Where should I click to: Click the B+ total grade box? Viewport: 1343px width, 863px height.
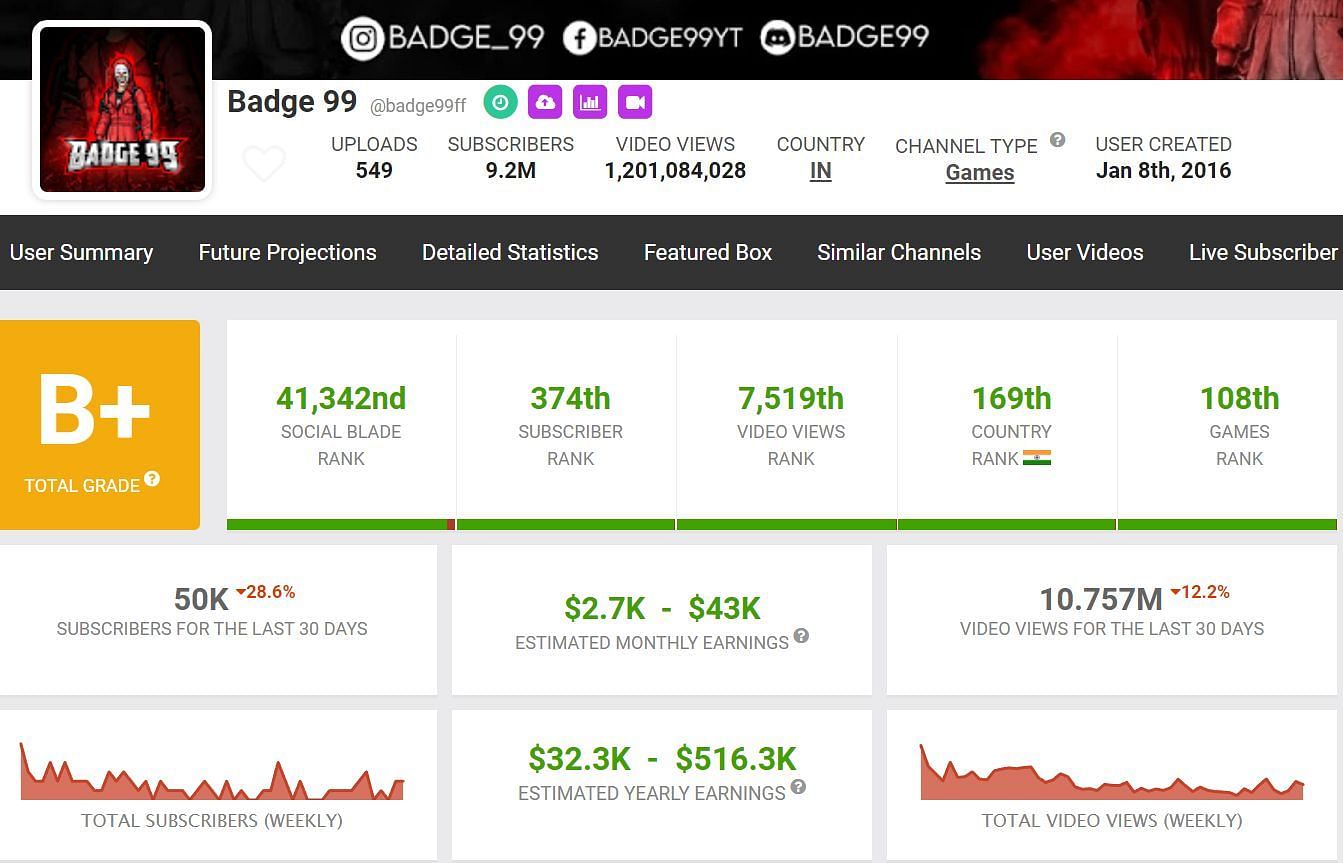100,425
